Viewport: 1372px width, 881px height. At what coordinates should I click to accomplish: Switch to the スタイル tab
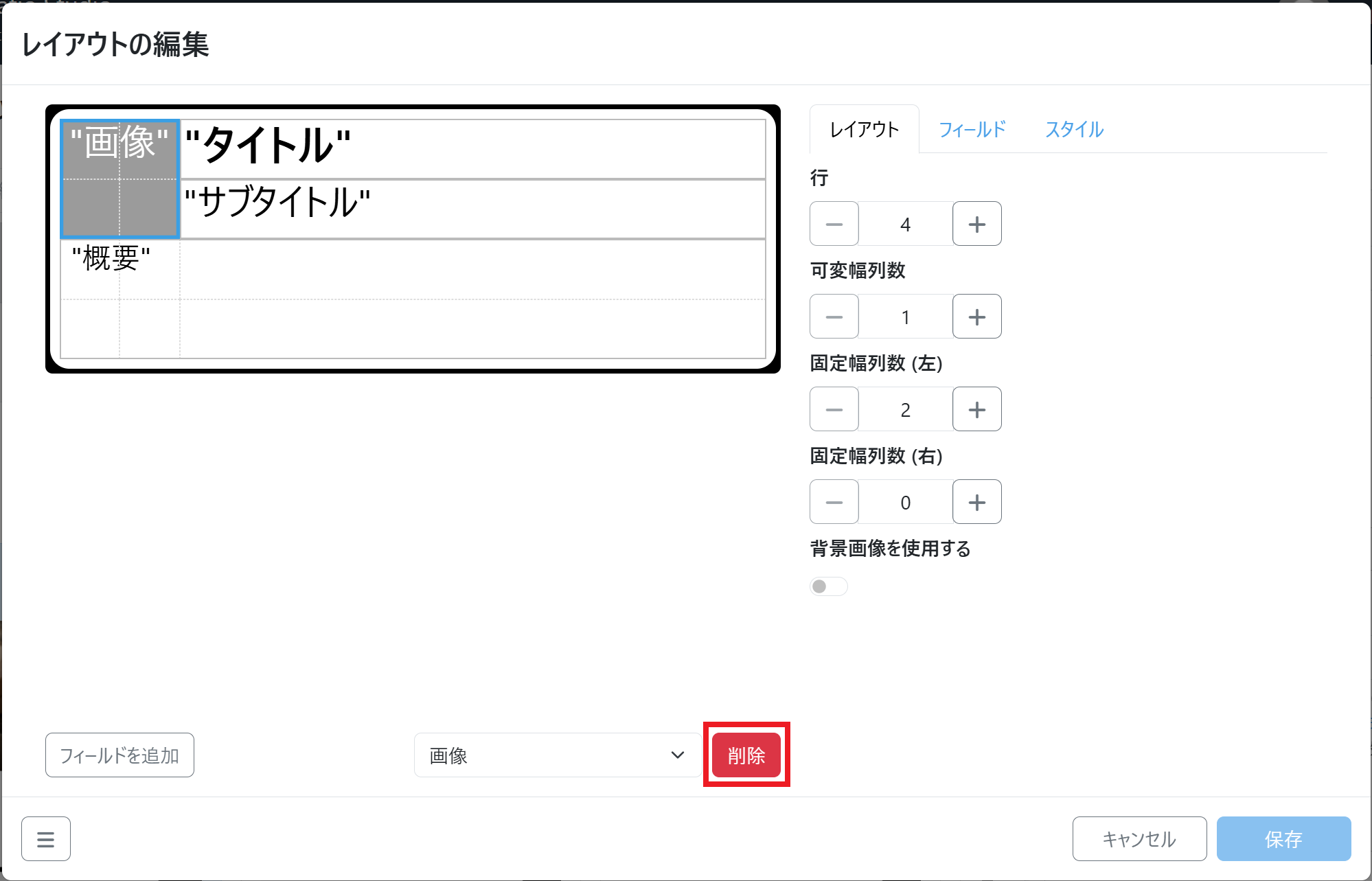(x=1074, y=130)
